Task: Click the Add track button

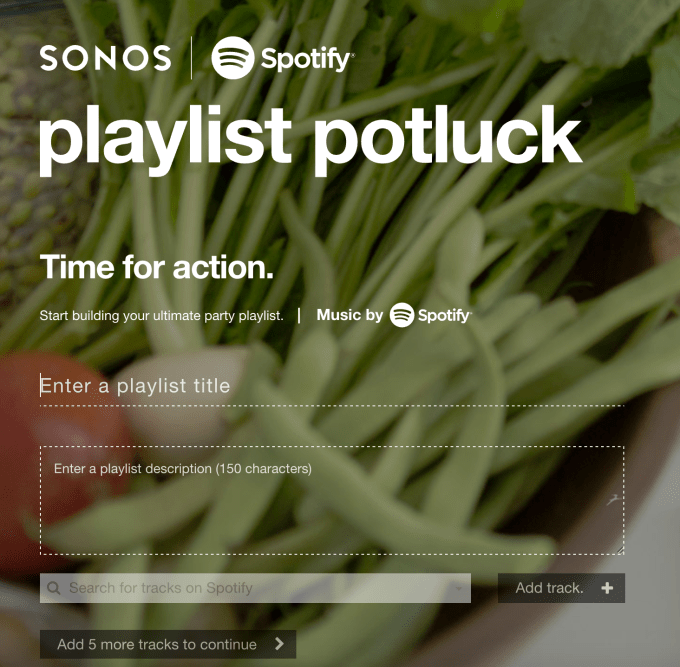Action: (561, 588)
